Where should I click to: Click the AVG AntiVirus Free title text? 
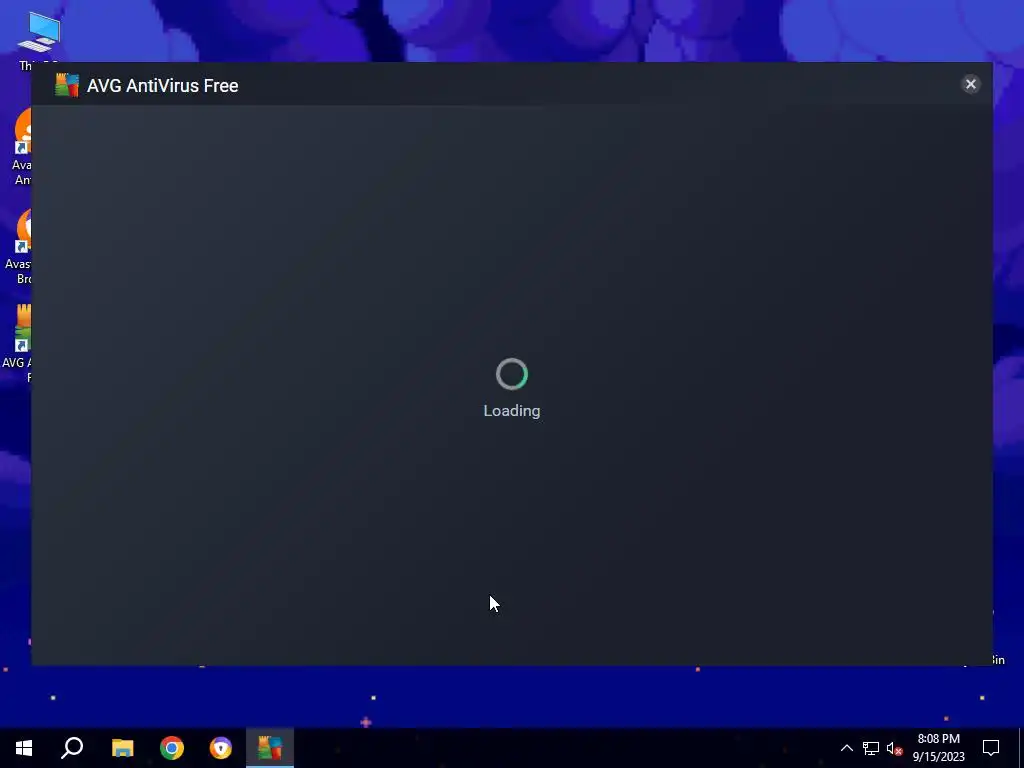(163, 86)
